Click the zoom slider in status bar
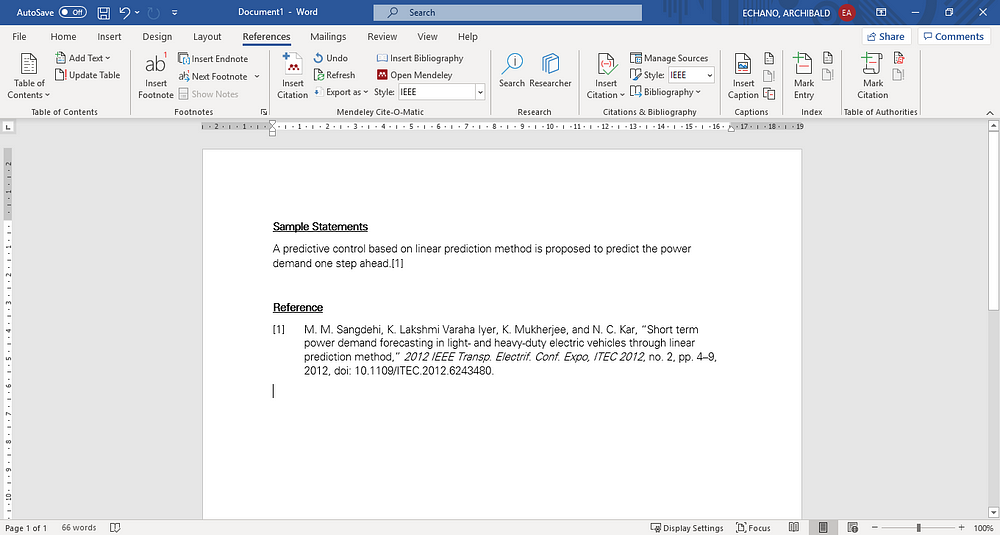Viewport: 1000px width, 535px height. click(x=918, y=528)
